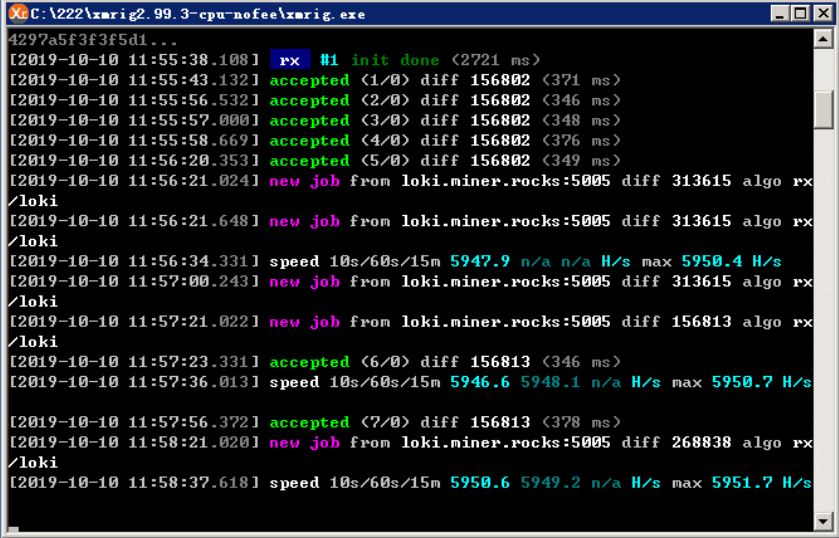
Task: Click the vertical scrollbar thumb
Action: click(822, 110)
